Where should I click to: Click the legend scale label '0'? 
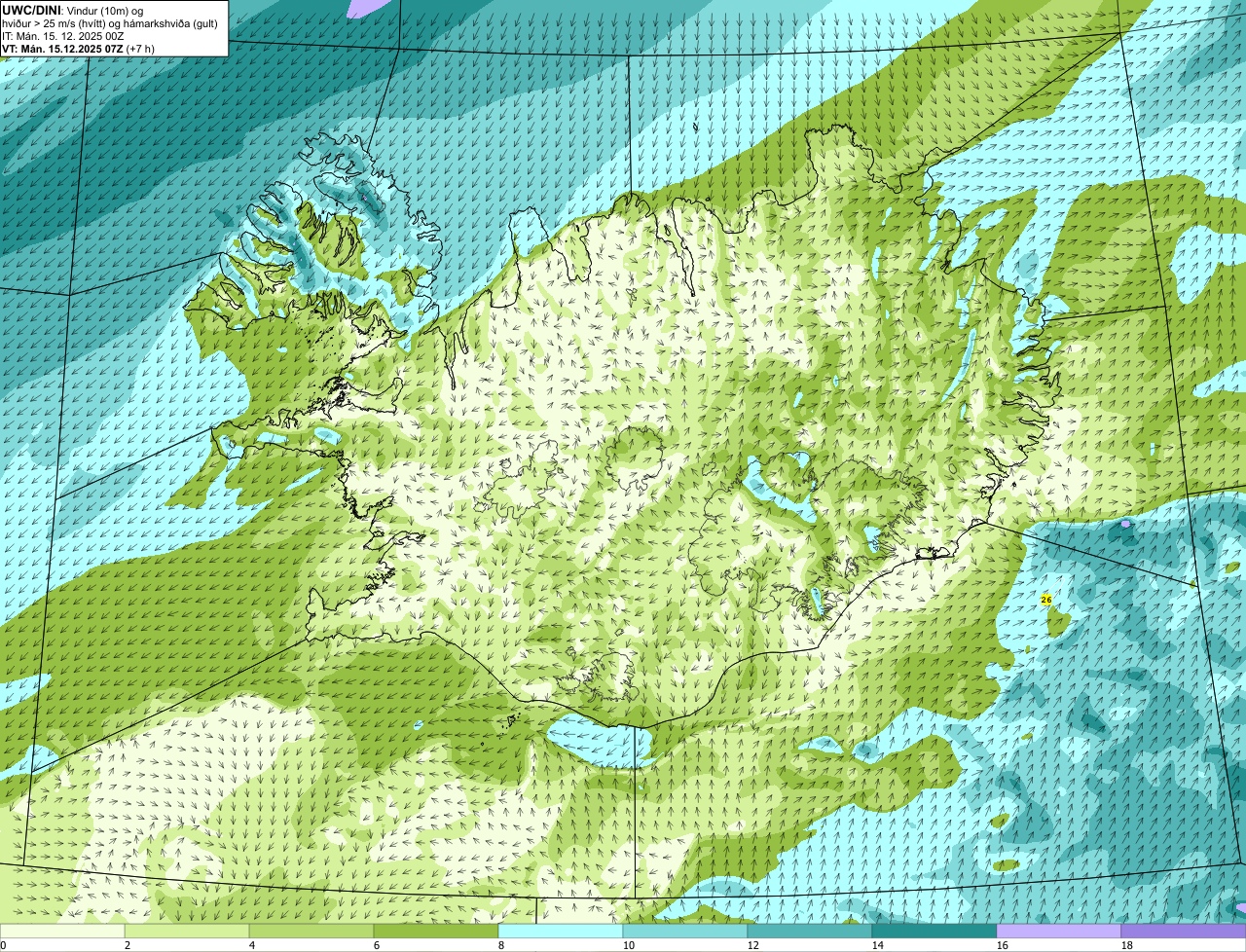tap(3, 945)
